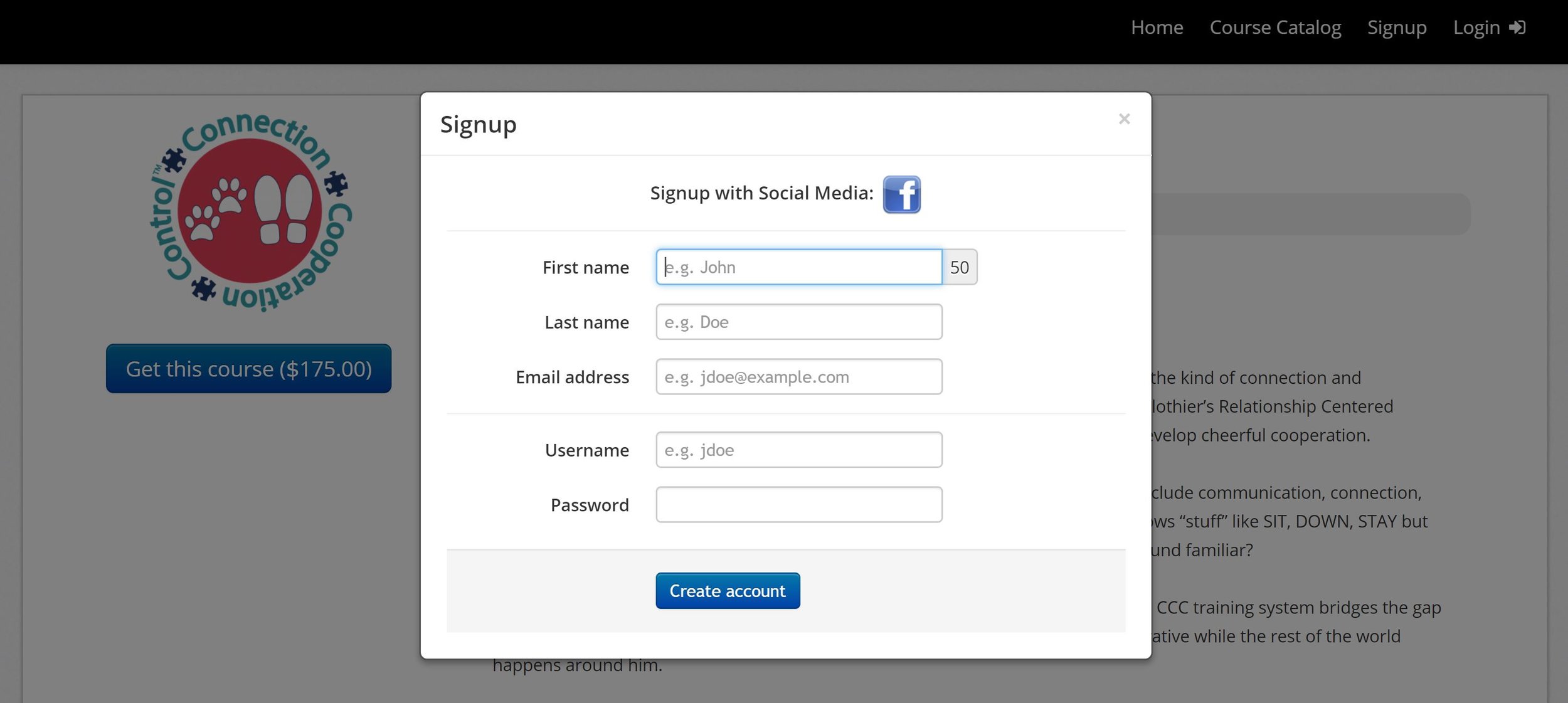Click the Create account button
This screenshot has height=703, width=1568.
coord(728,591)
